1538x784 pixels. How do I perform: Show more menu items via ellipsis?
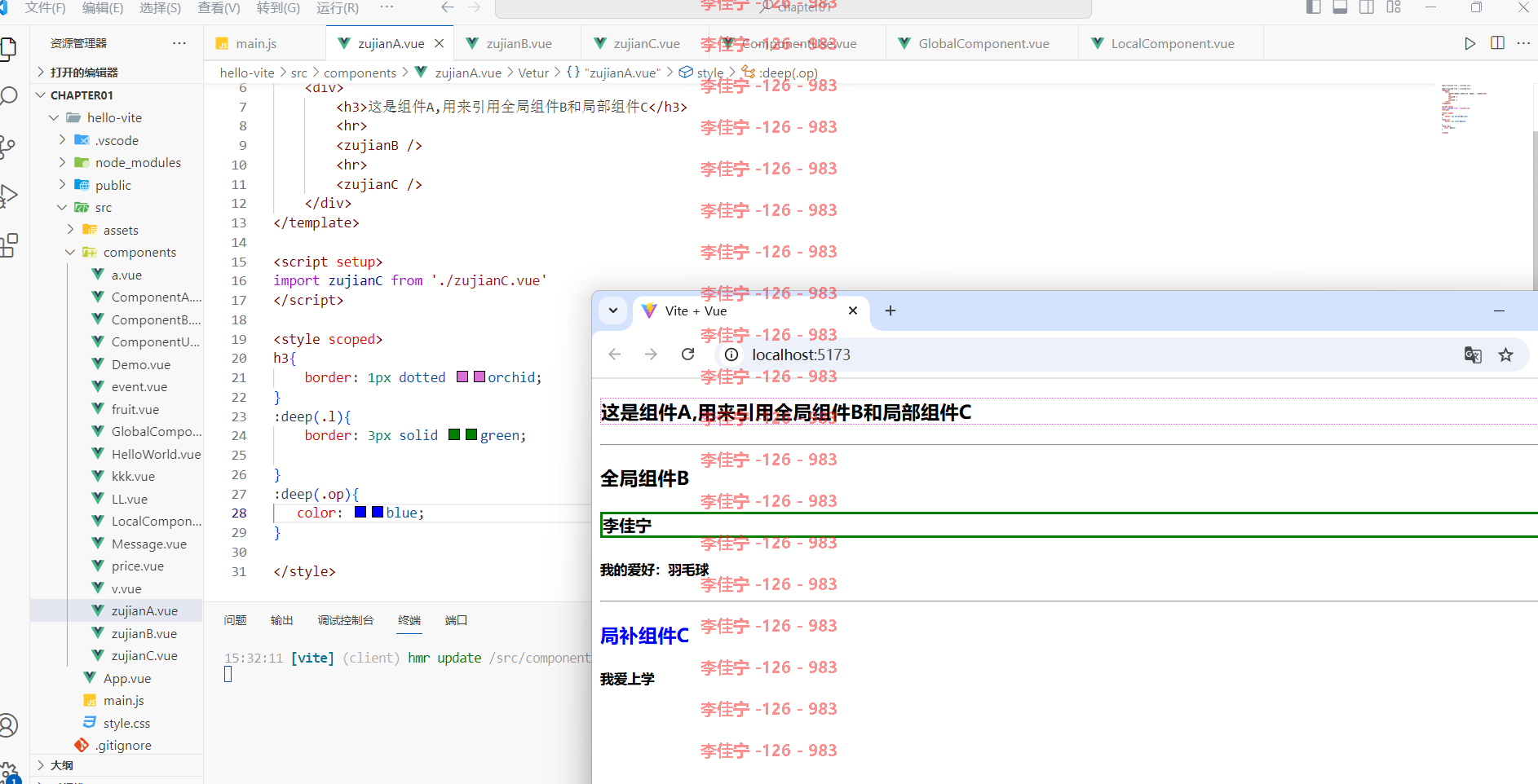[x=387, y=7]
